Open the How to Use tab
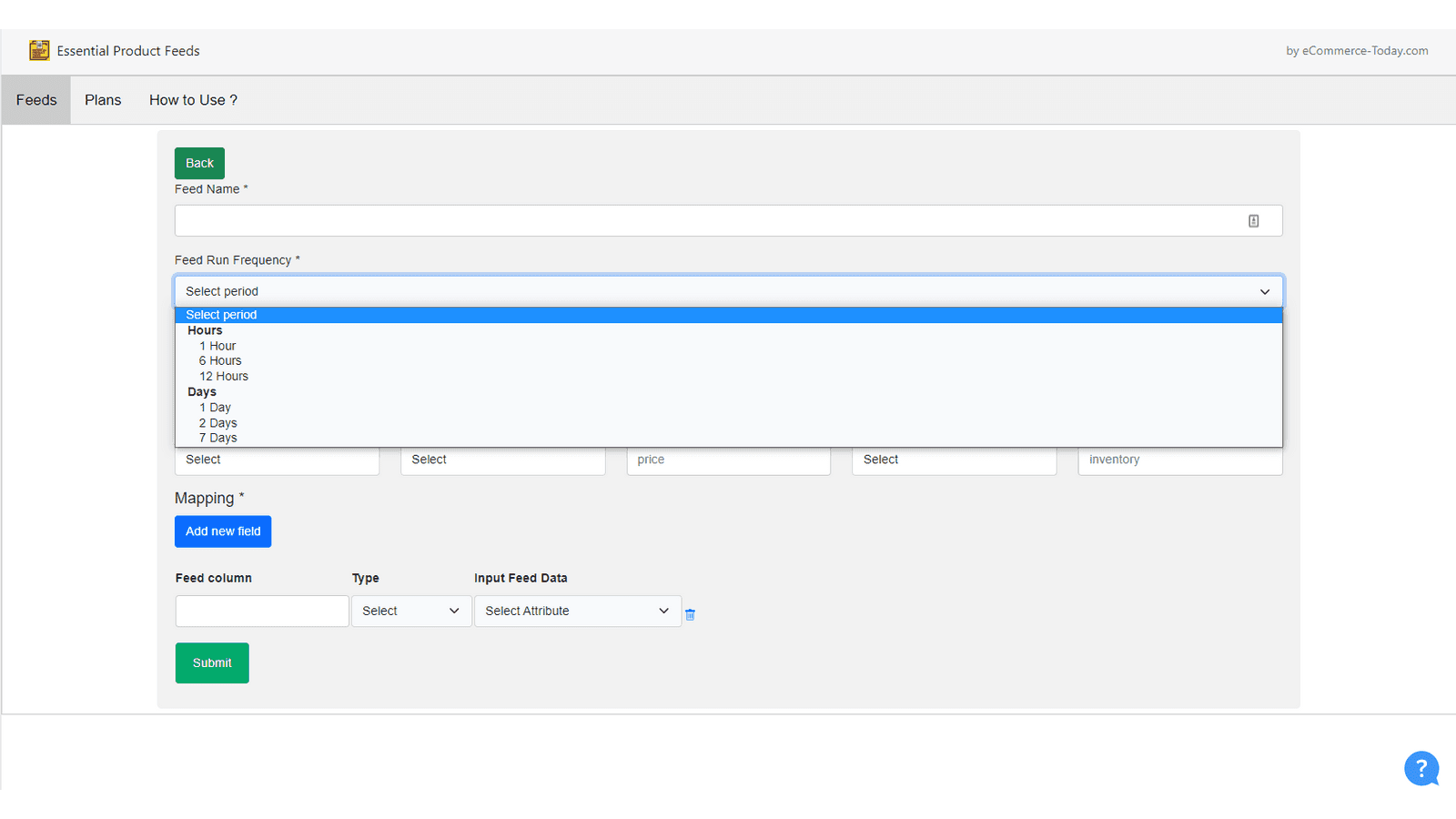Image resolution: width=1456 pixels, height=819 pixels. [193, 100]
